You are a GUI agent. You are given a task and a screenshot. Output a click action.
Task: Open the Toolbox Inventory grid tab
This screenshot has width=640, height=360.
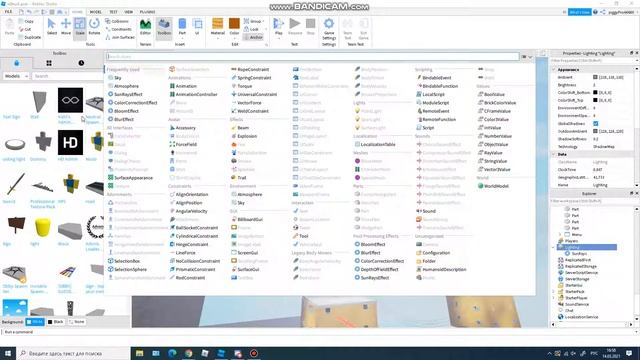[x=49, y=63]
